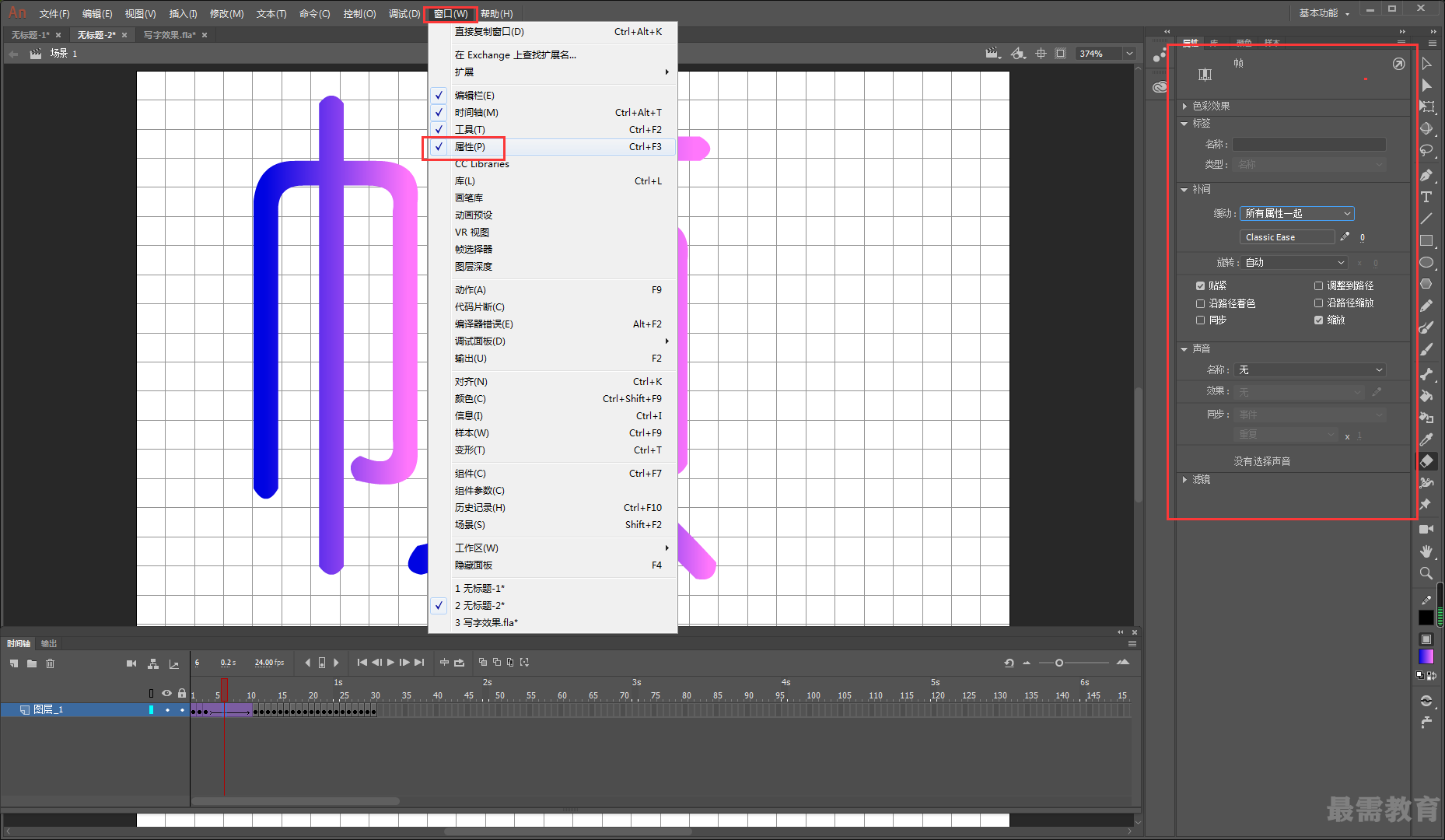Open the sound 名称 dropdown 无

[x=1310, y=370]
